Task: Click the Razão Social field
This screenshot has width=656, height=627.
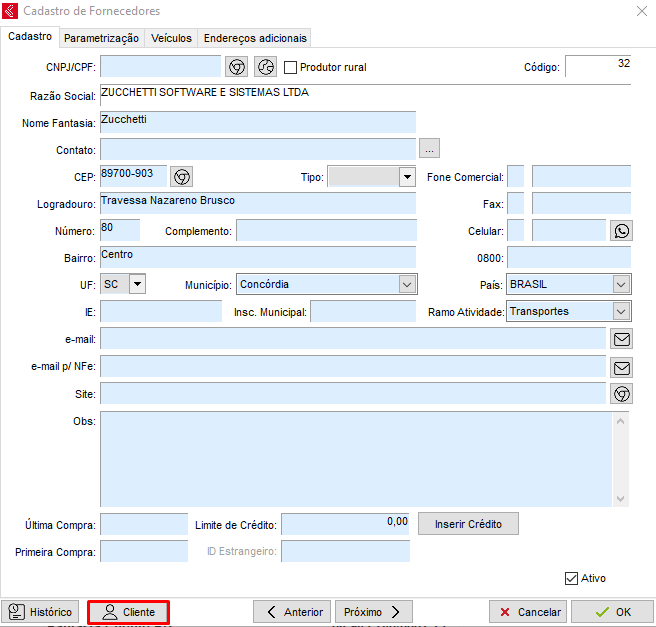Action: [366, 95]
